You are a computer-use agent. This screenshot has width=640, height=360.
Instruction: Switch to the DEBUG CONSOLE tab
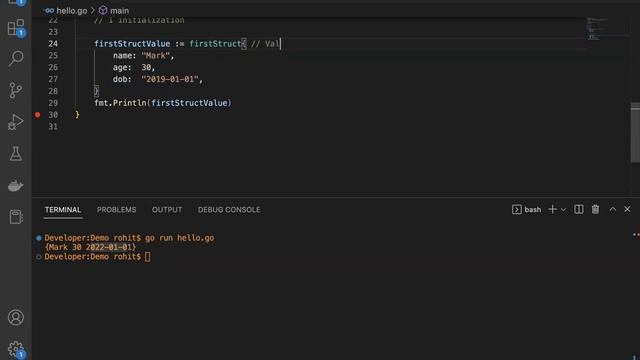pyautogui.click(x=229, y=210)
